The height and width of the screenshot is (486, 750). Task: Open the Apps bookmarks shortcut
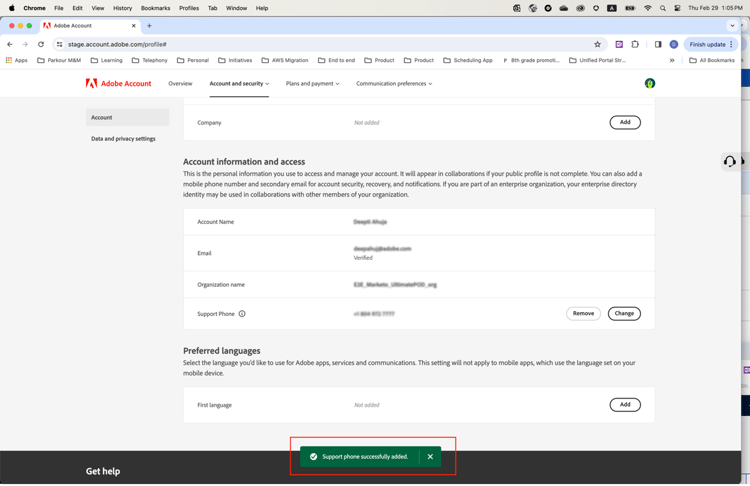[x=16, y=60]
